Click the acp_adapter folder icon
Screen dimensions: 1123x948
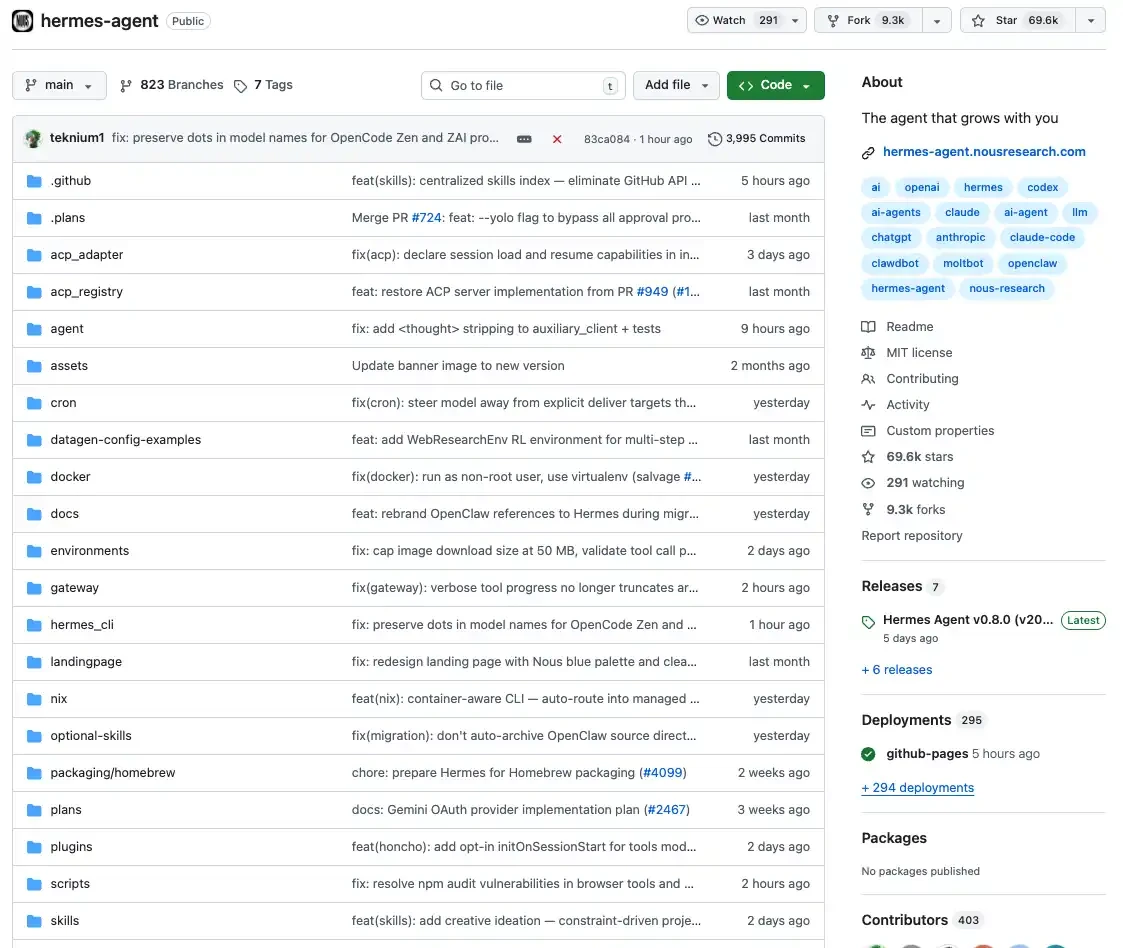click(x=34, y=255)
